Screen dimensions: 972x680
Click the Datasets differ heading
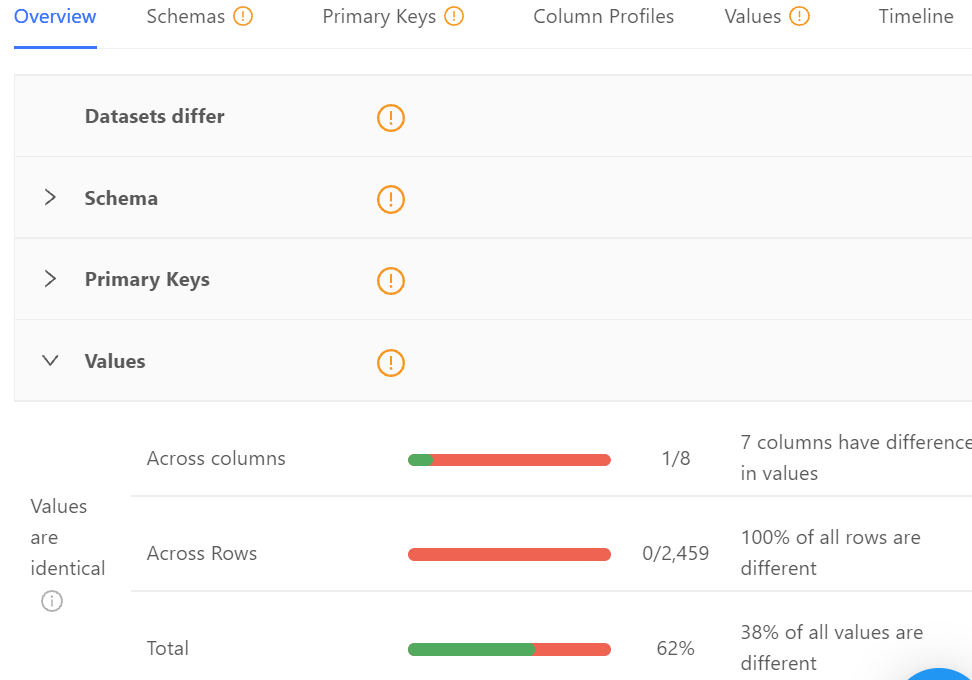[x=154, y=116]
